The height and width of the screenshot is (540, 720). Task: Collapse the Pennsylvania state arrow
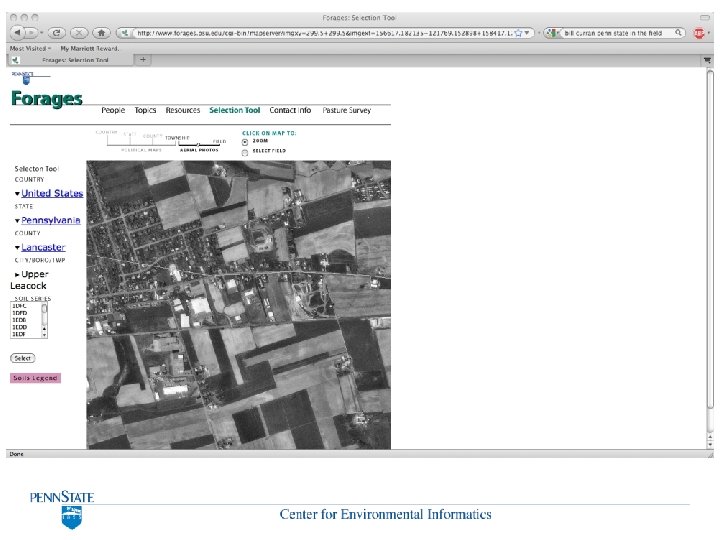click(17, 221)
